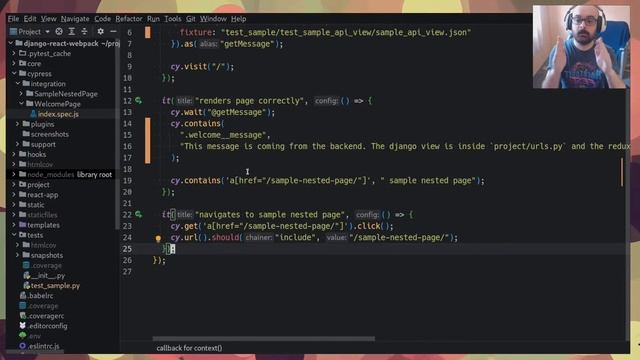
Task: Click the ".welcome__message" string on line 15
Action: pyautogui.click(x=223, y=135)
